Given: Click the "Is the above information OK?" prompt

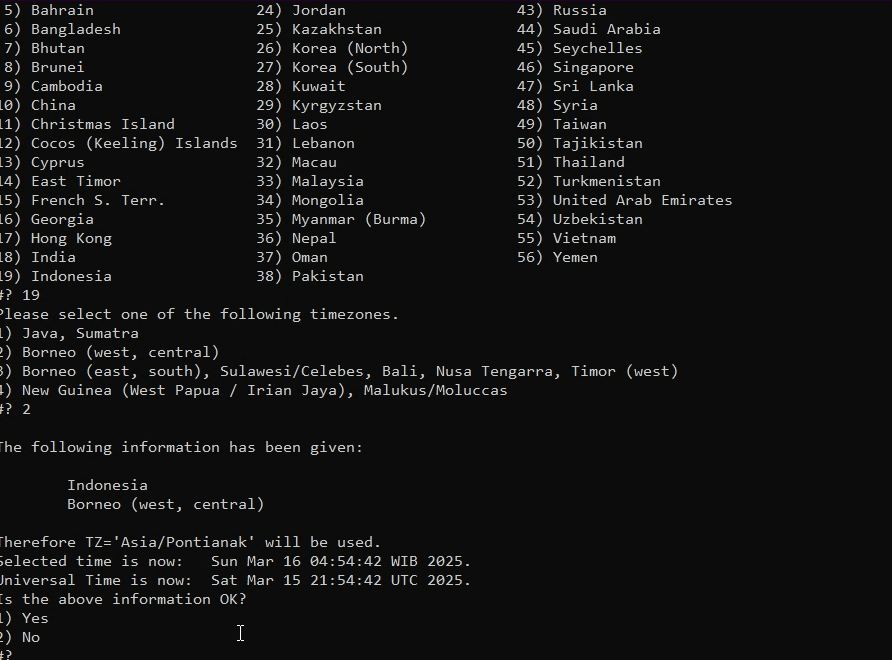Looking at the screenshot, I should [x=122, y=599].
